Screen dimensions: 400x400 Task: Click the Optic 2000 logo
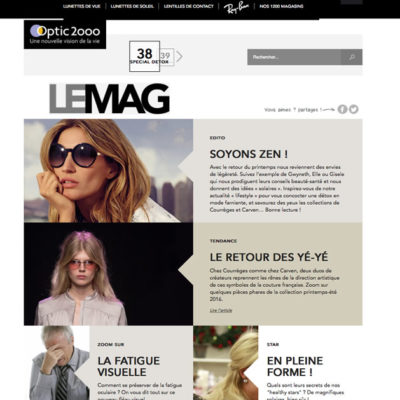65,34
